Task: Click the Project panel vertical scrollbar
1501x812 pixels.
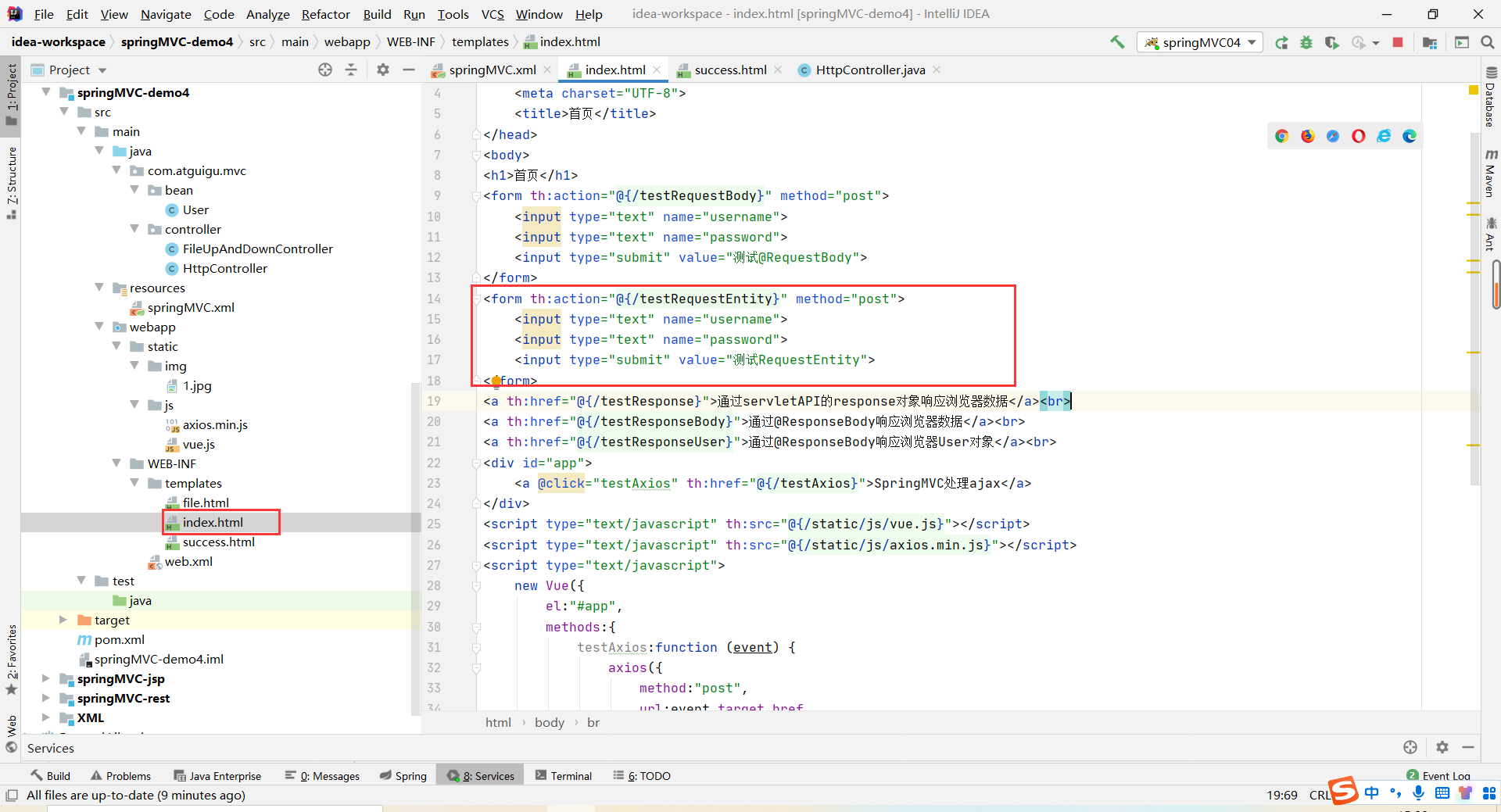Action: [415, 547]
